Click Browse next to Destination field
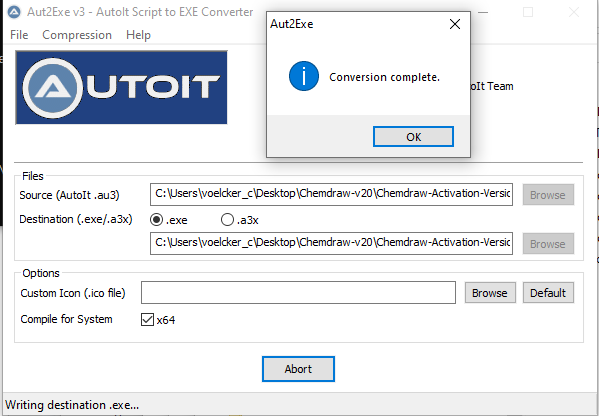This screenshot has height=416, width=599. point(548,244)
